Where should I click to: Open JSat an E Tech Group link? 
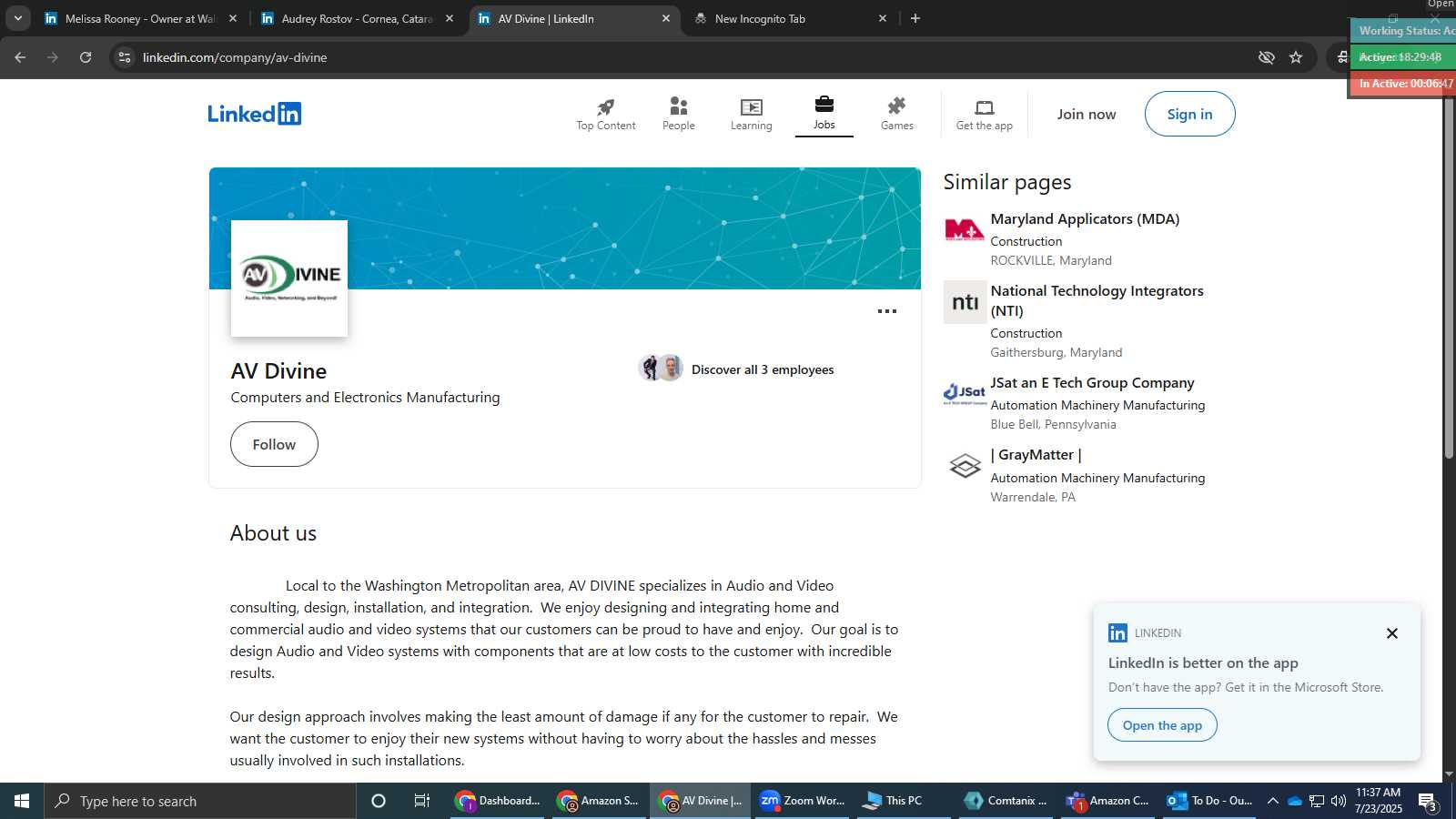pos(1092,383)
